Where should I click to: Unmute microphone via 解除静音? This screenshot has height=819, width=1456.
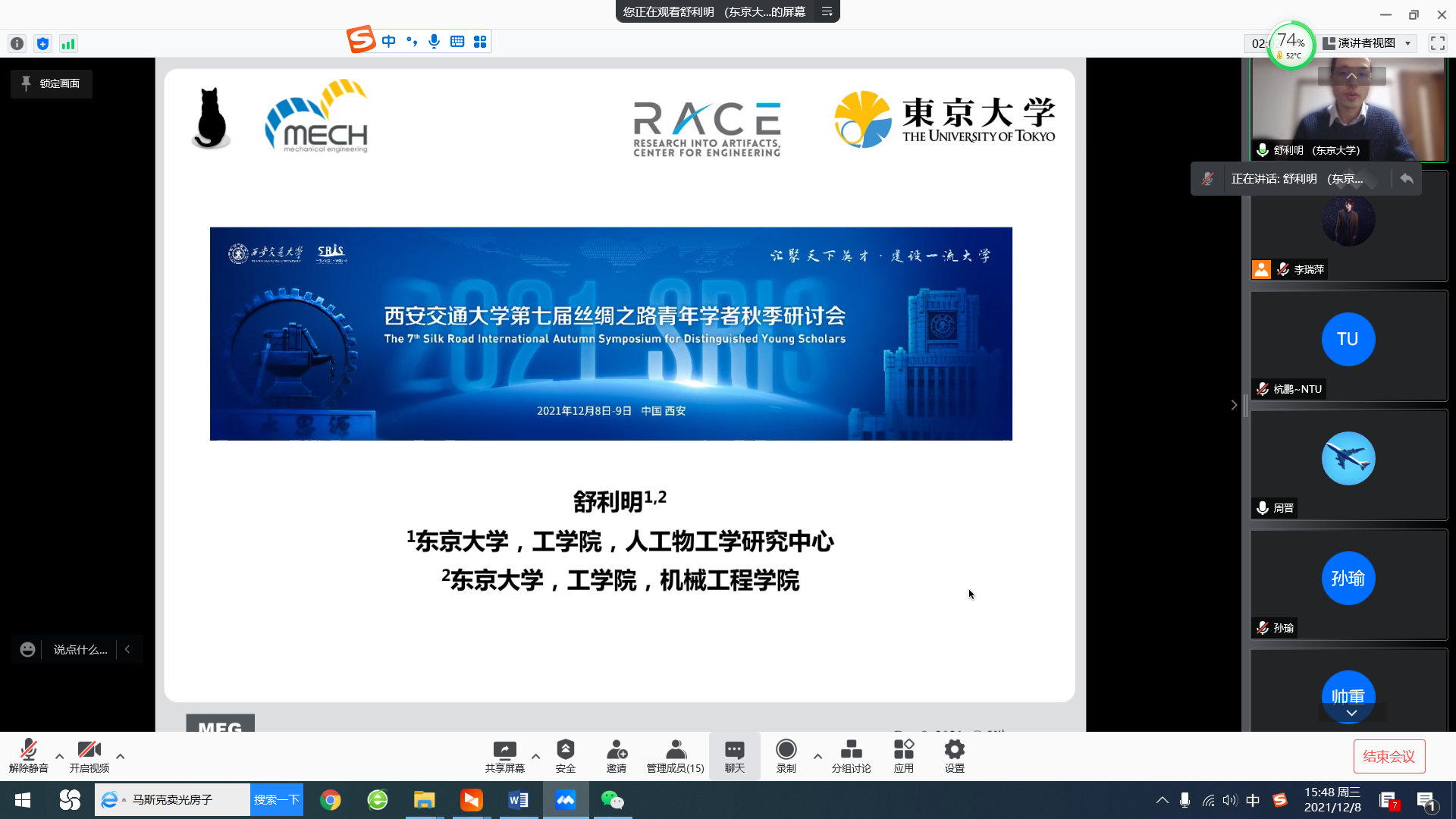29,750
